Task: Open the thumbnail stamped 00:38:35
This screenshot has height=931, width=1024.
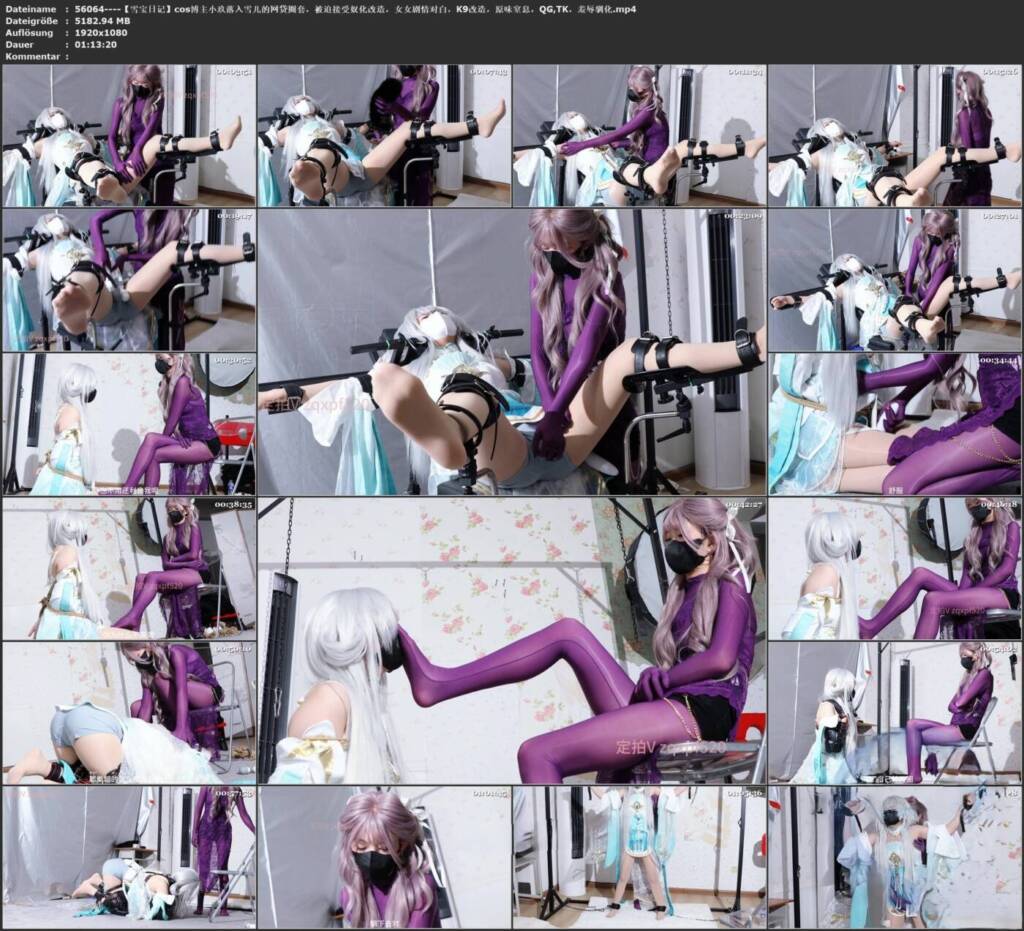Action: tap(129, 569)
